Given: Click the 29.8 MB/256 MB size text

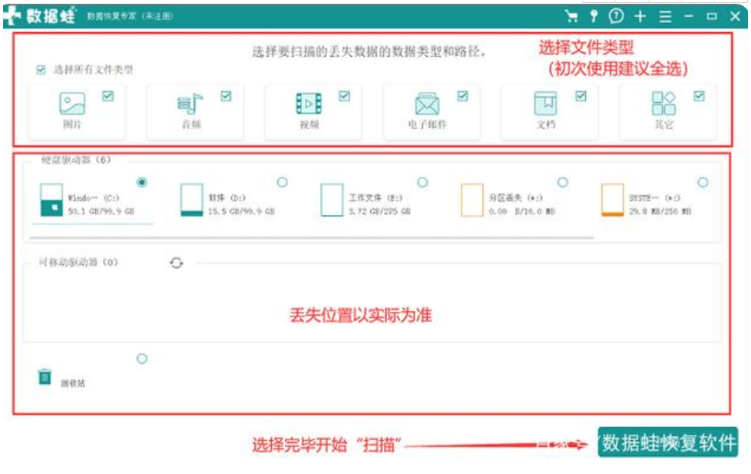Looking at the screenshot, I should tap(660, 211).
